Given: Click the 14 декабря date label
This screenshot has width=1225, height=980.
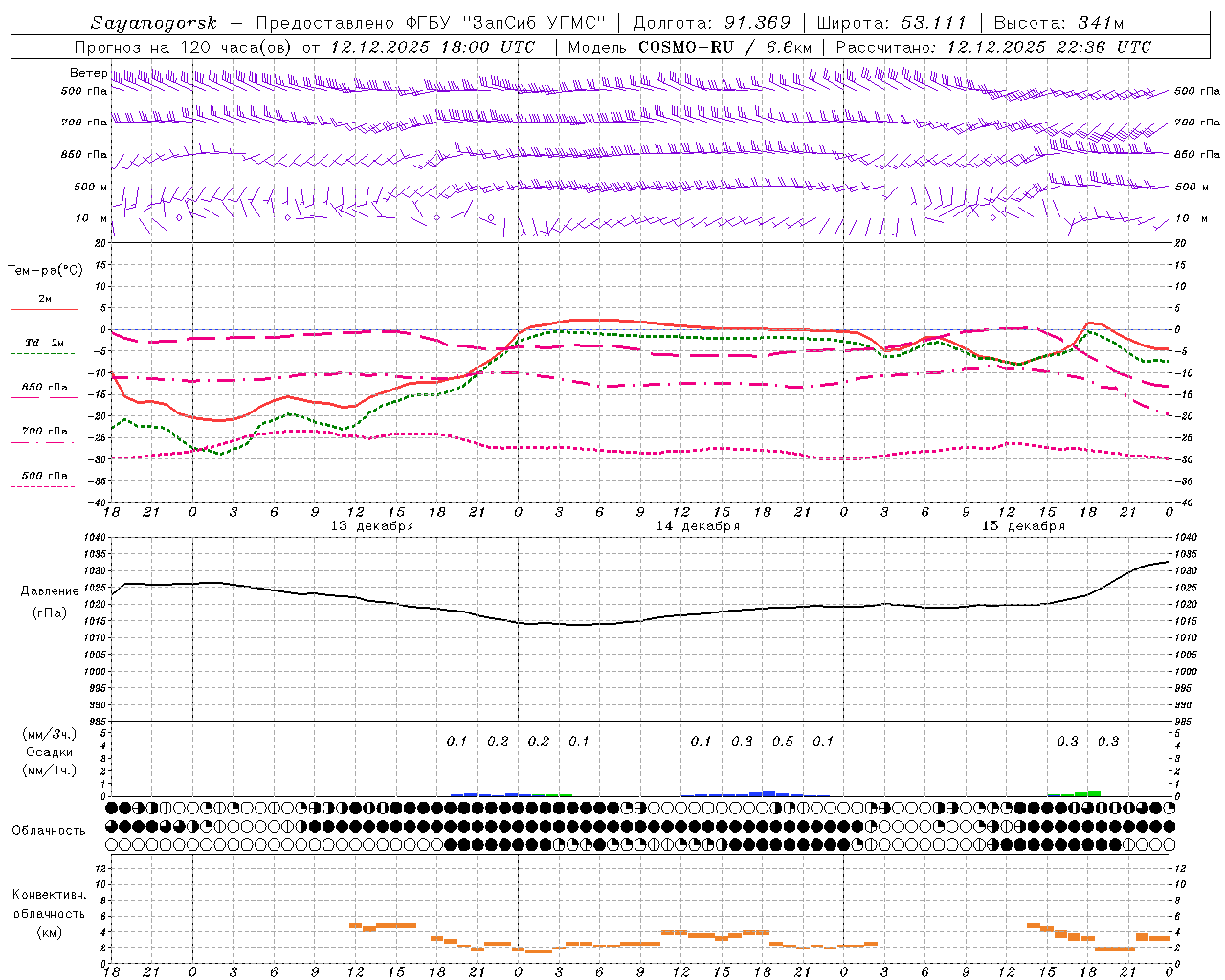Looking at the screenshot, I should [x=698, y=526].
